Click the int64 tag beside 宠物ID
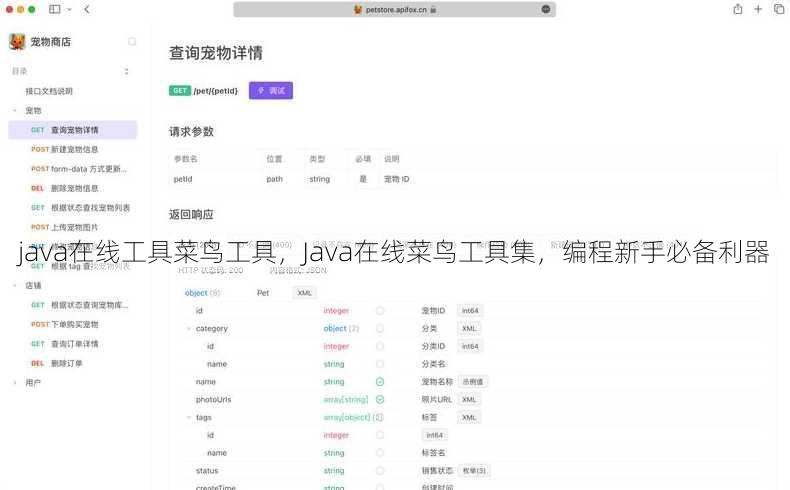 pyautogui.click(x=470, y=311)
